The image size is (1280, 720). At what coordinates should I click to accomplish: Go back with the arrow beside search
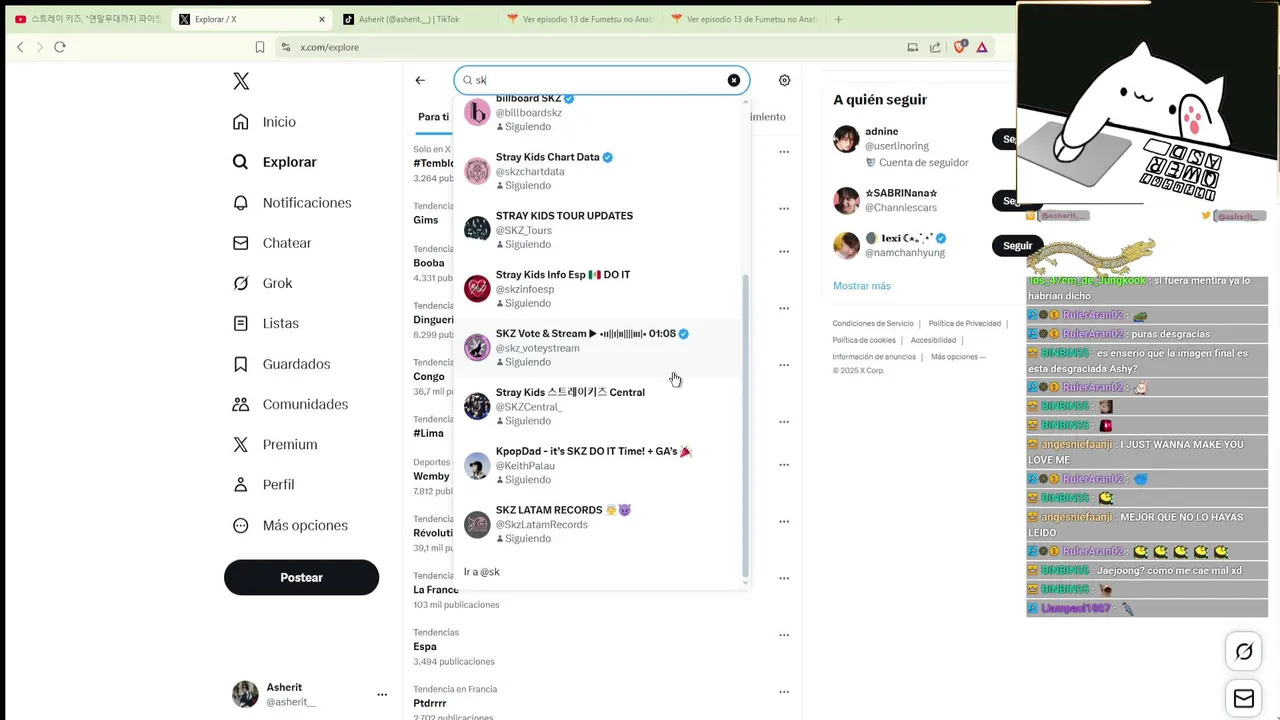click(x=420, y=80)
